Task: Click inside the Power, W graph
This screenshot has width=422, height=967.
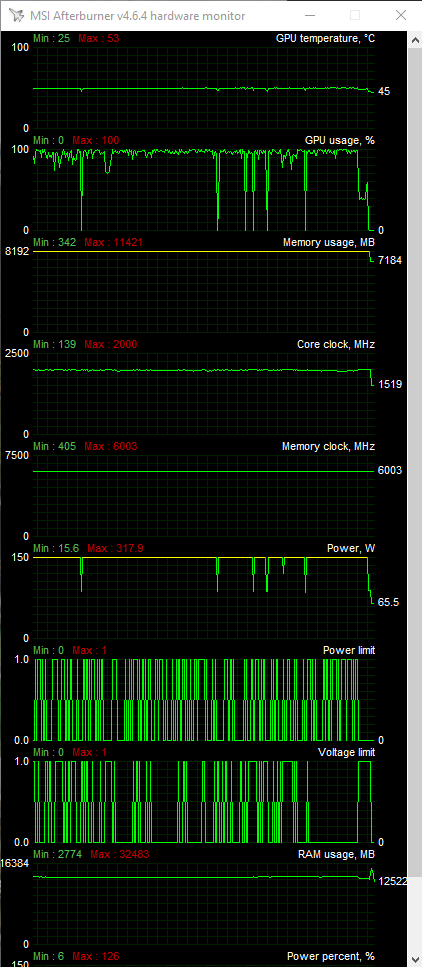Action: tap(204, 598)
